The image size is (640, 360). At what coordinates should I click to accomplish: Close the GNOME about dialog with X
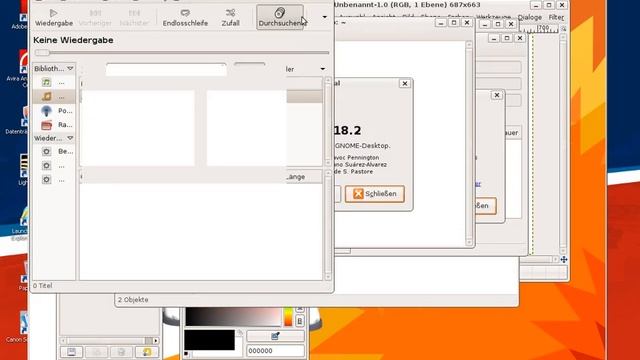coord(404,83)
